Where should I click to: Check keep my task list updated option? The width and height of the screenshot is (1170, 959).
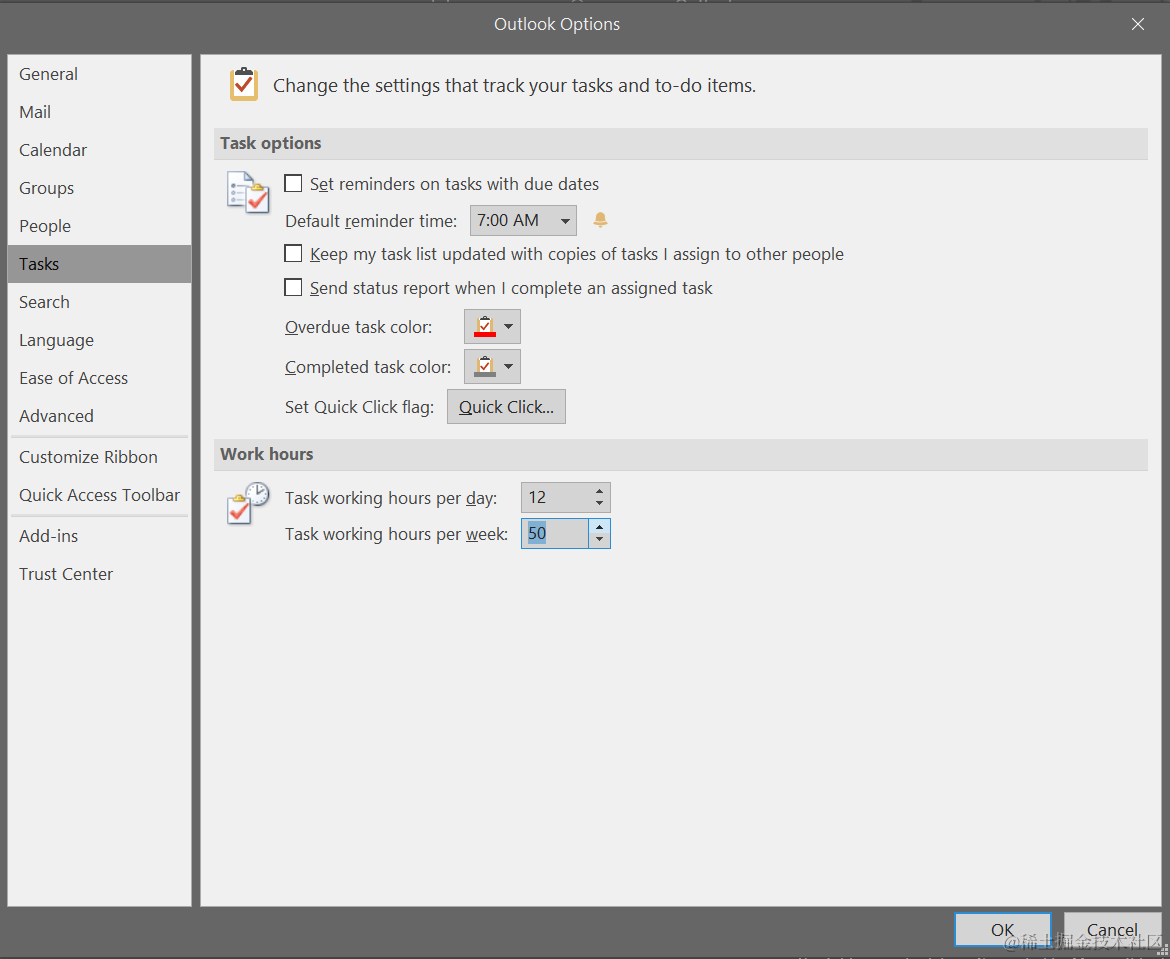point(293,253)
